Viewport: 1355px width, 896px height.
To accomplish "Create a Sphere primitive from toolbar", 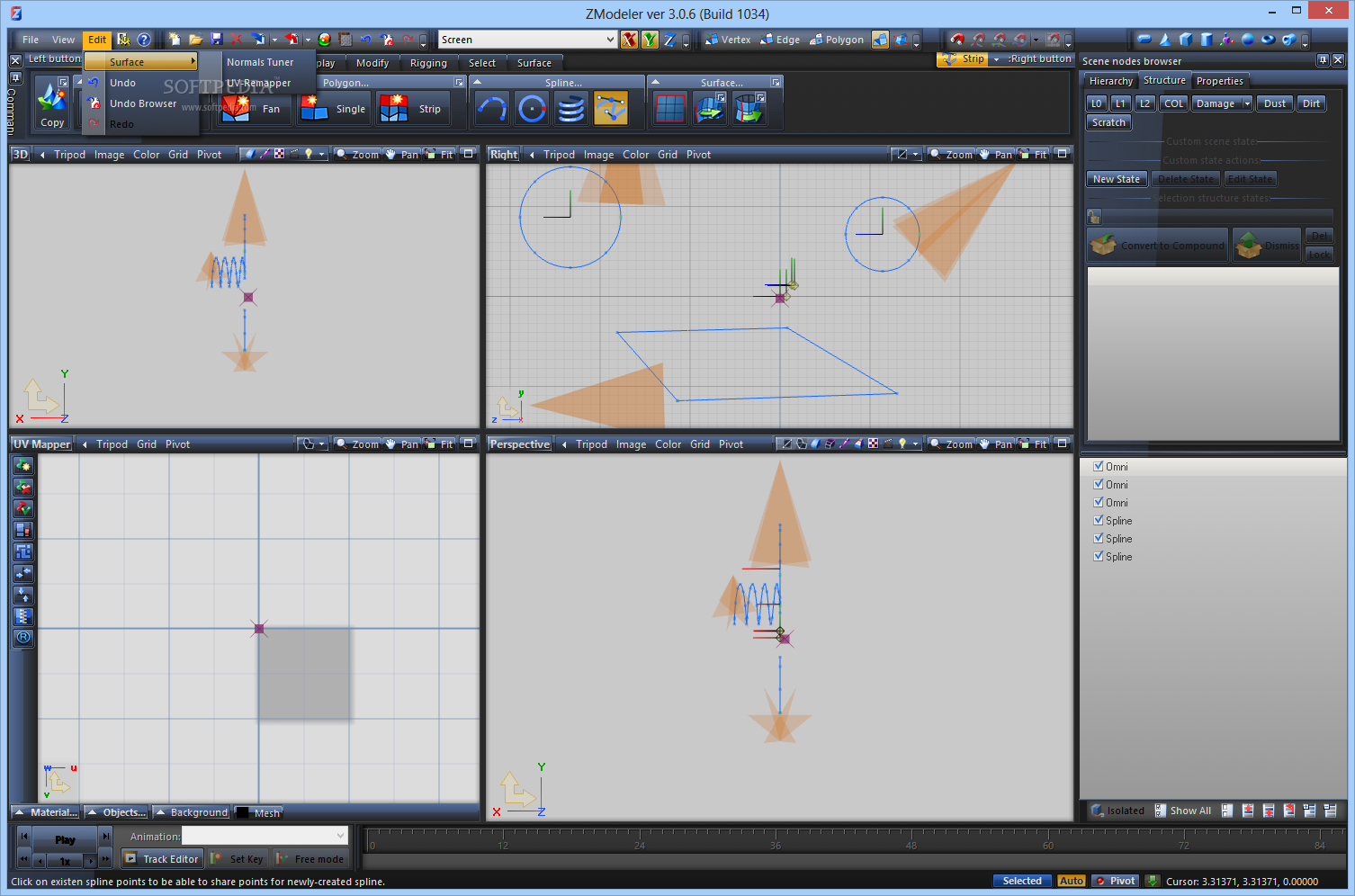I will (x=1248, y=40).
